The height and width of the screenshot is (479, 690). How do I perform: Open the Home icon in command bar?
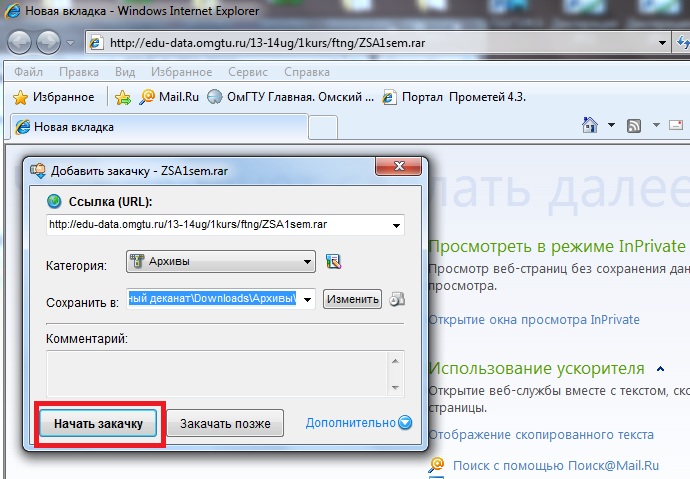590,126
